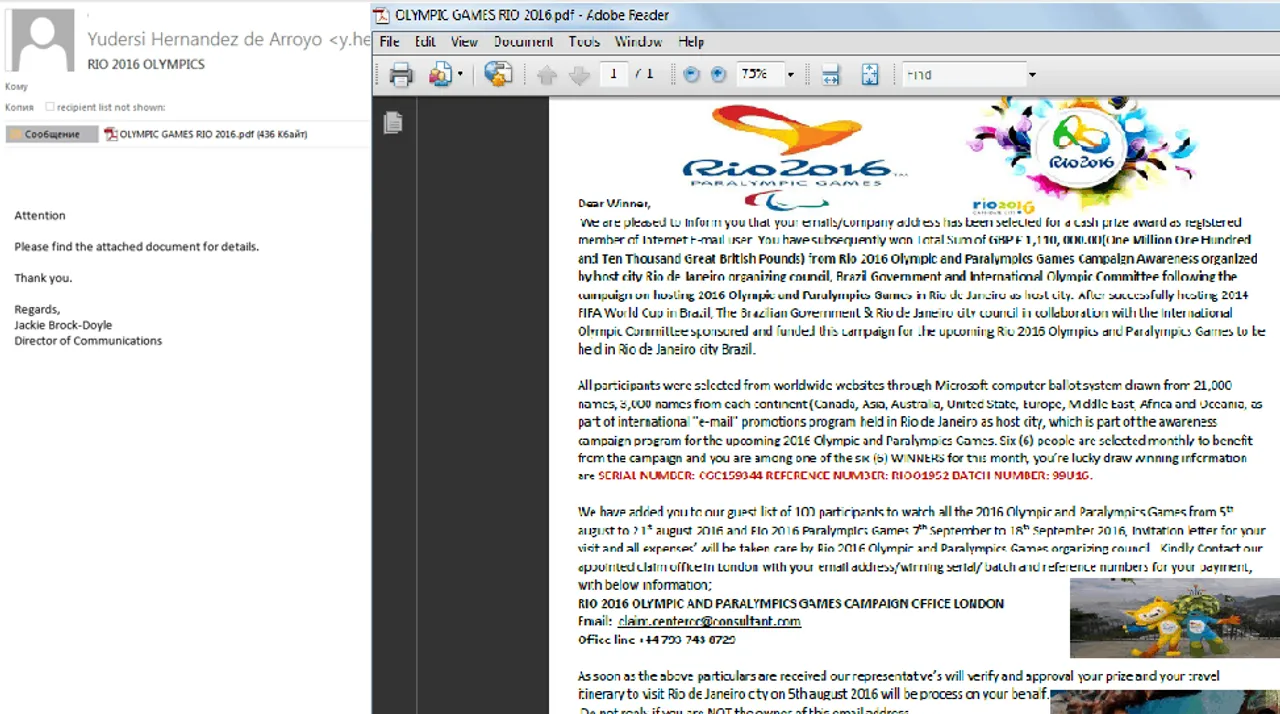
Task: Click the Adobe PDF icon in title bar
Action: point(382,15)
